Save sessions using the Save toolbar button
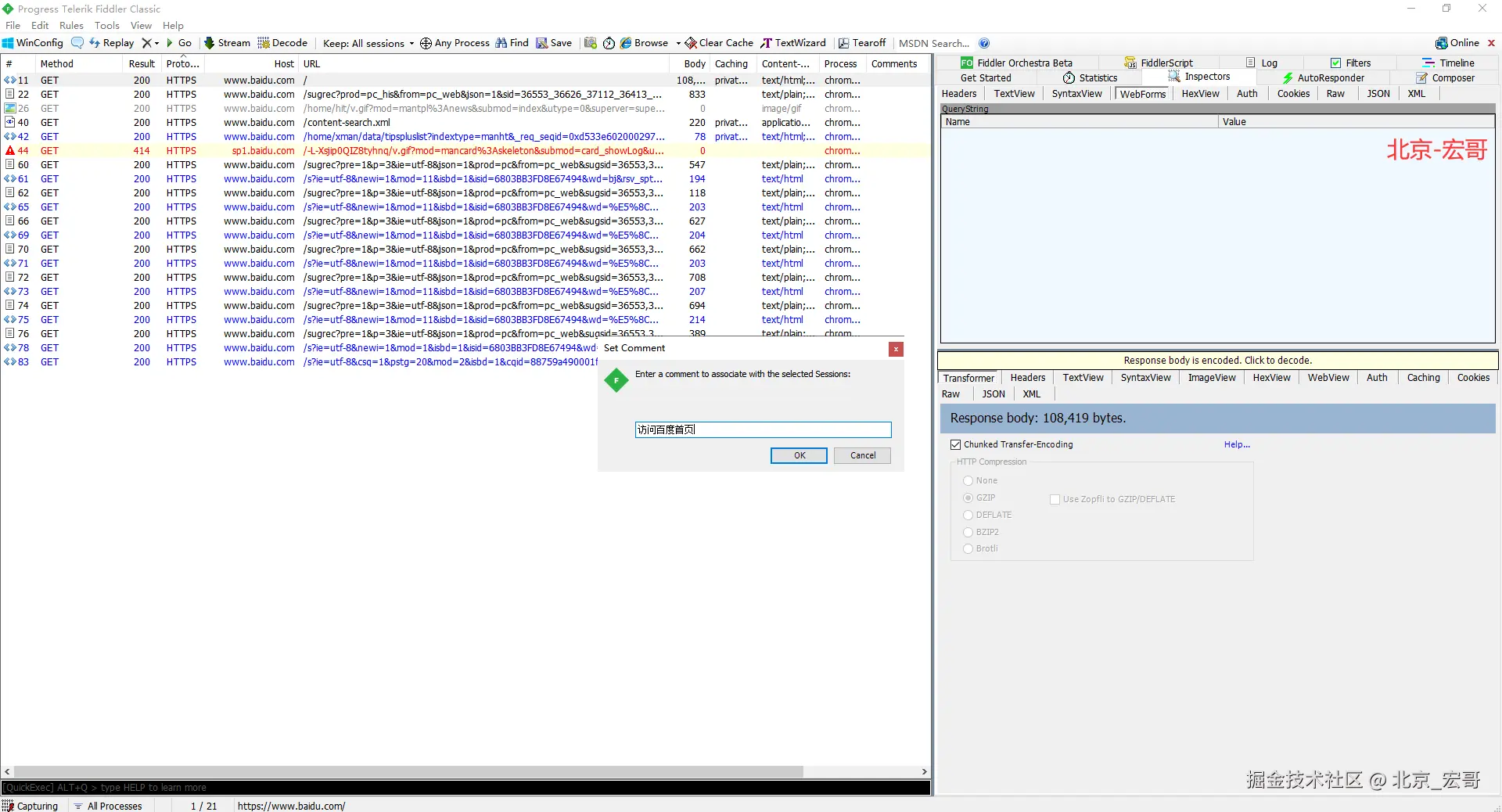The height and width of the screenshot is (812, 1502). (x=554, y=43)
